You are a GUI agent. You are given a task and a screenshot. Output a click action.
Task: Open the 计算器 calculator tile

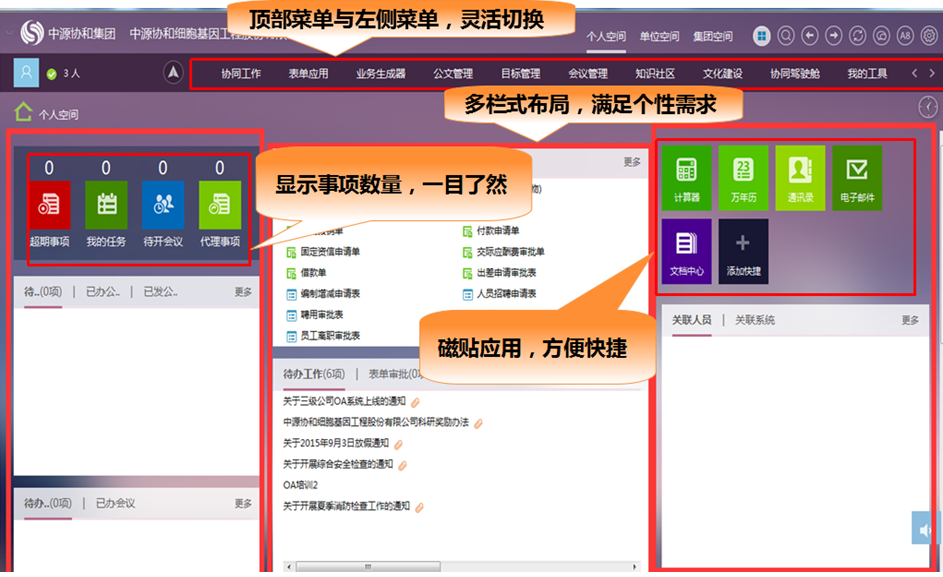point(686,177)
